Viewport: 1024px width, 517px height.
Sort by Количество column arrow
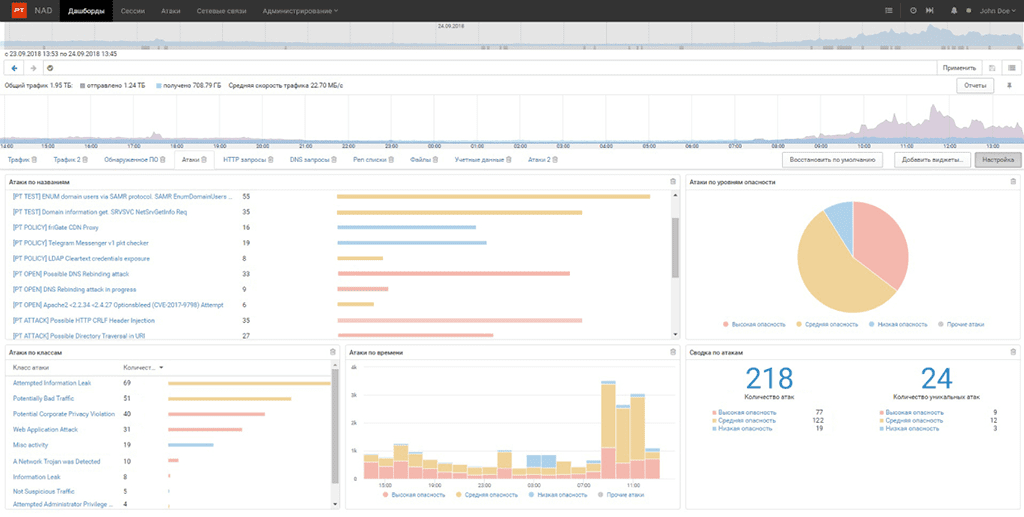click(x=161, y=368)
